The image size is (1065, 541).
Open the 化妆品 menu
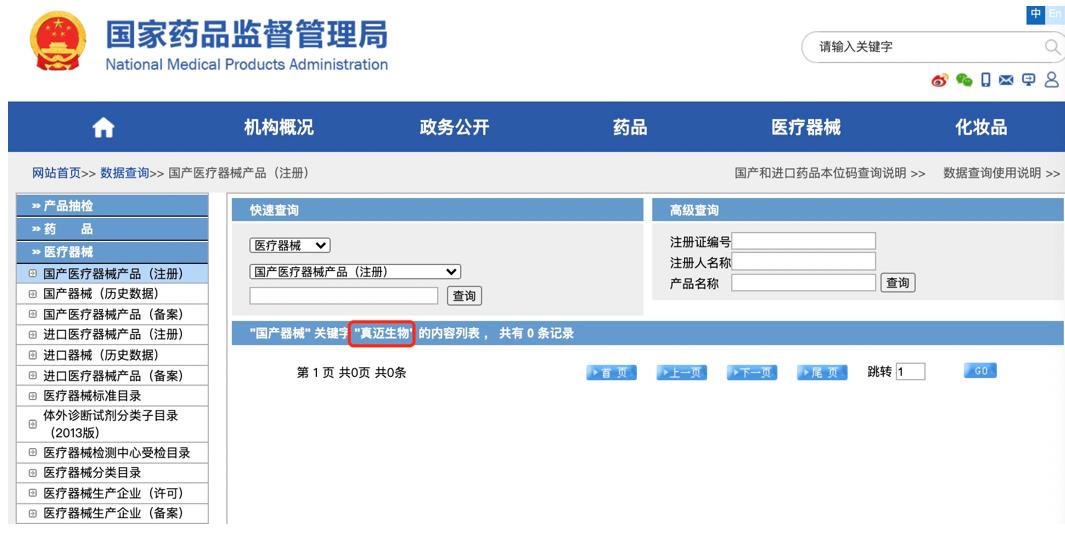pos(981,127)
